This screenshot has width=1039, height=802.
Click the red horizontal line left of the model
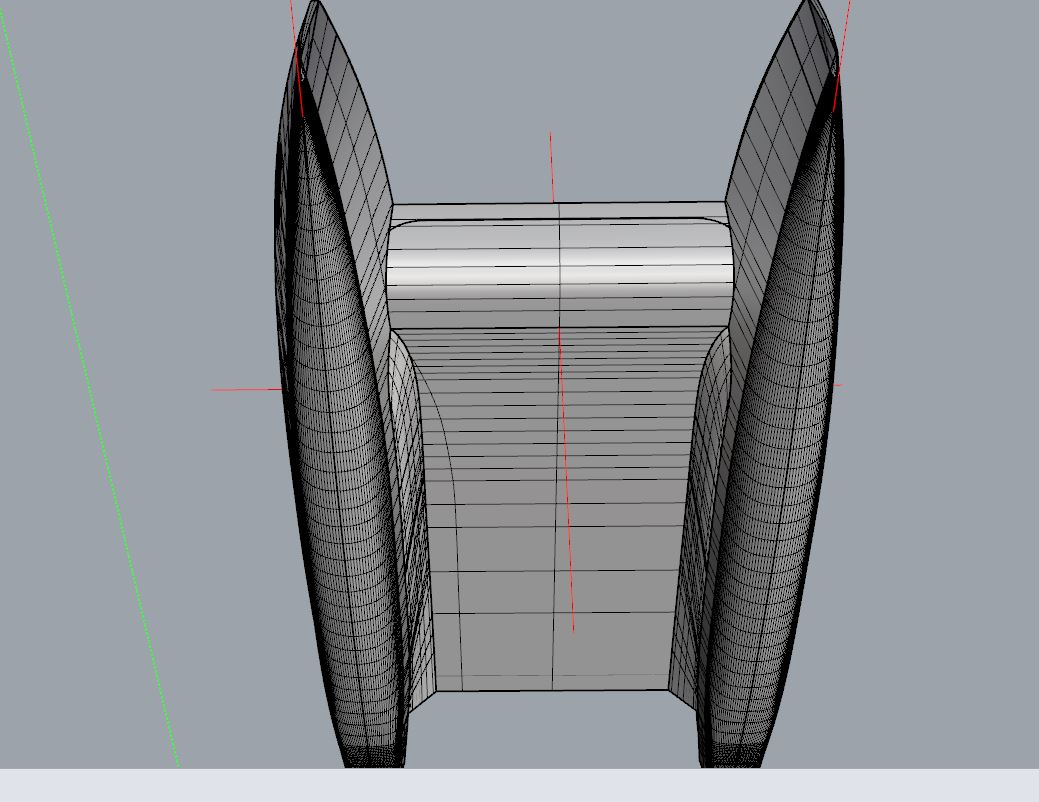point(245,389)
